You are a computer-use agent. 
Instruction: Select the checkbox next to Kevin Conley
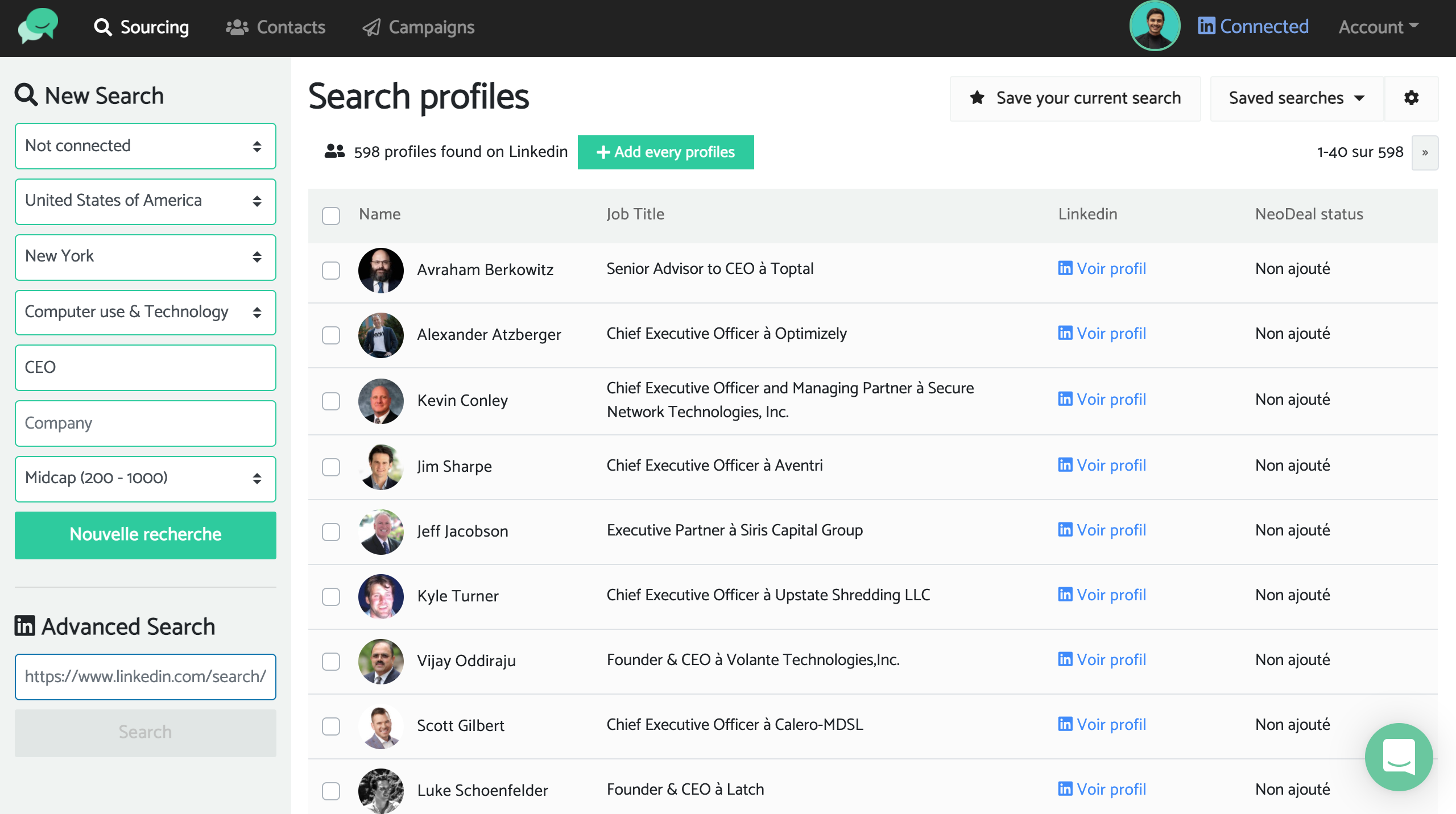[x=331, y=401]
